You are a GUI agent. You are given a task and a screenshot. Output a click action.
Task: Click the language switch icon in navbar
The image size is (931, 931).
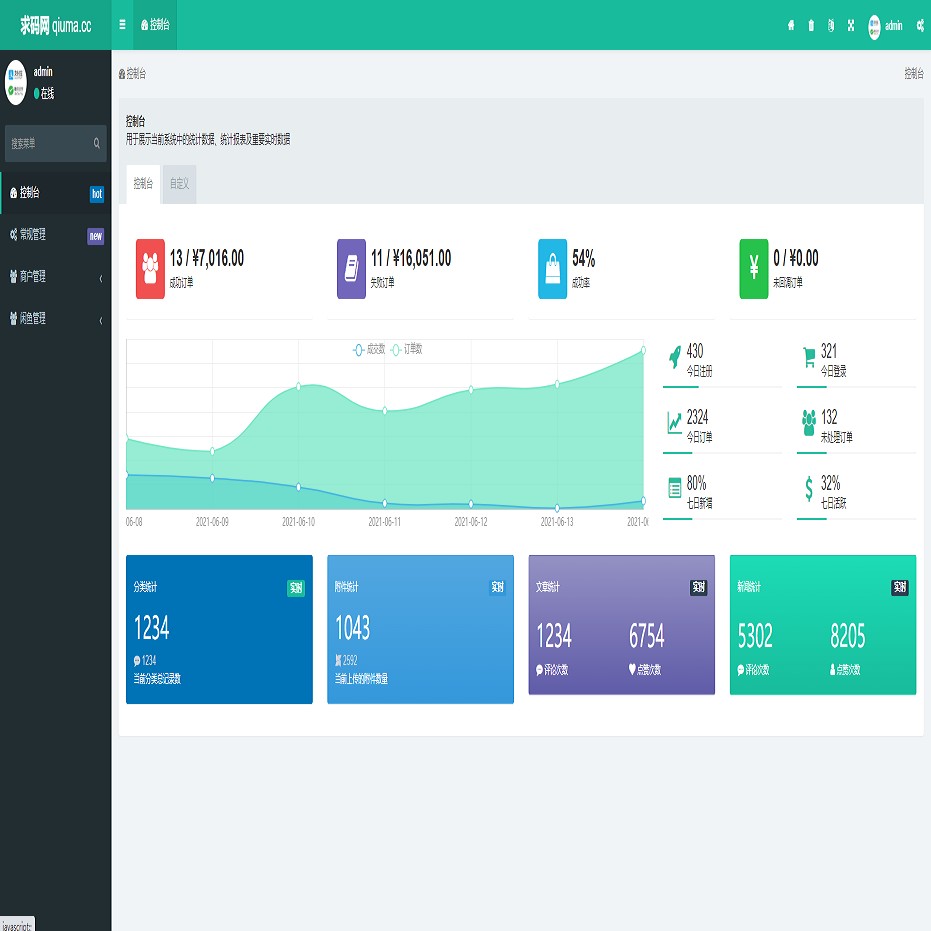pos(831,25)
